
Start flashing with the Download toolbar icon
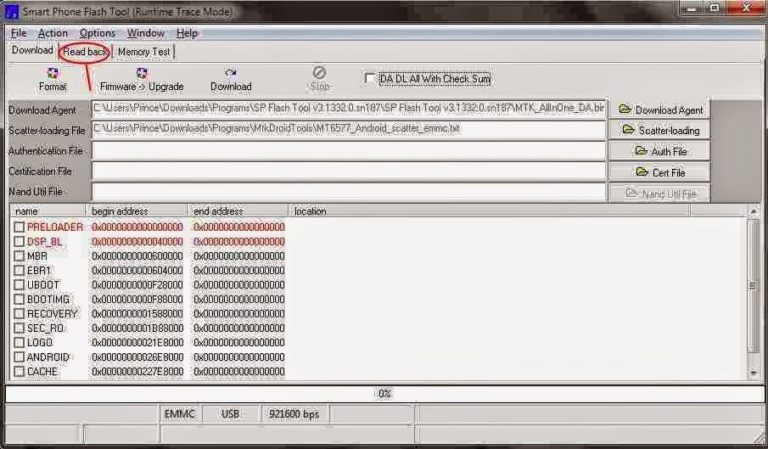click(x=231, y=79)
